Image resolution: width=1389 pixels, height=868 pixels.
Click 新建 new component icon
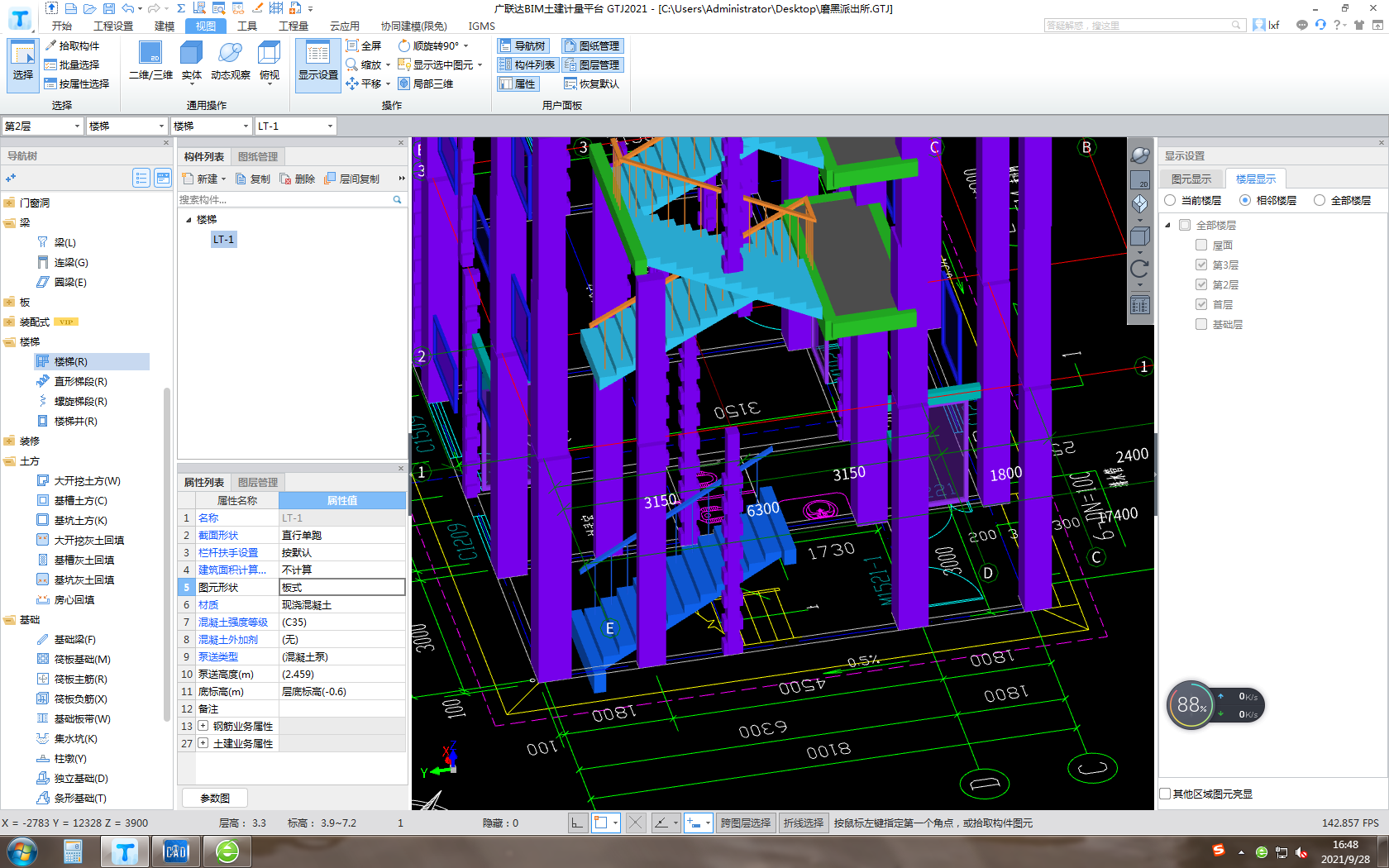pyautogui.click(x=189, y=179)
